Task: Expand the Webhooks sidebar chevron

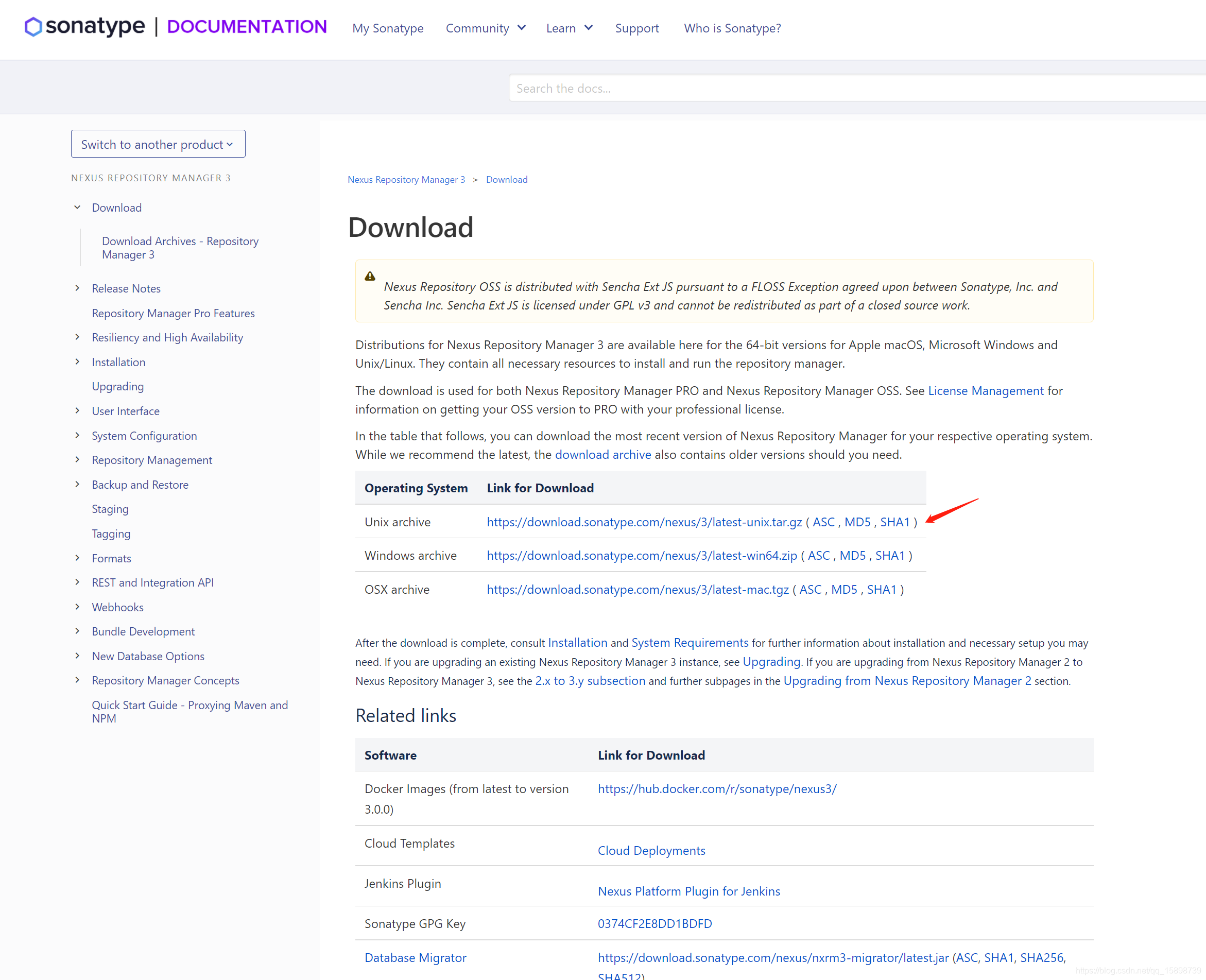Action: tap(77, 607)
